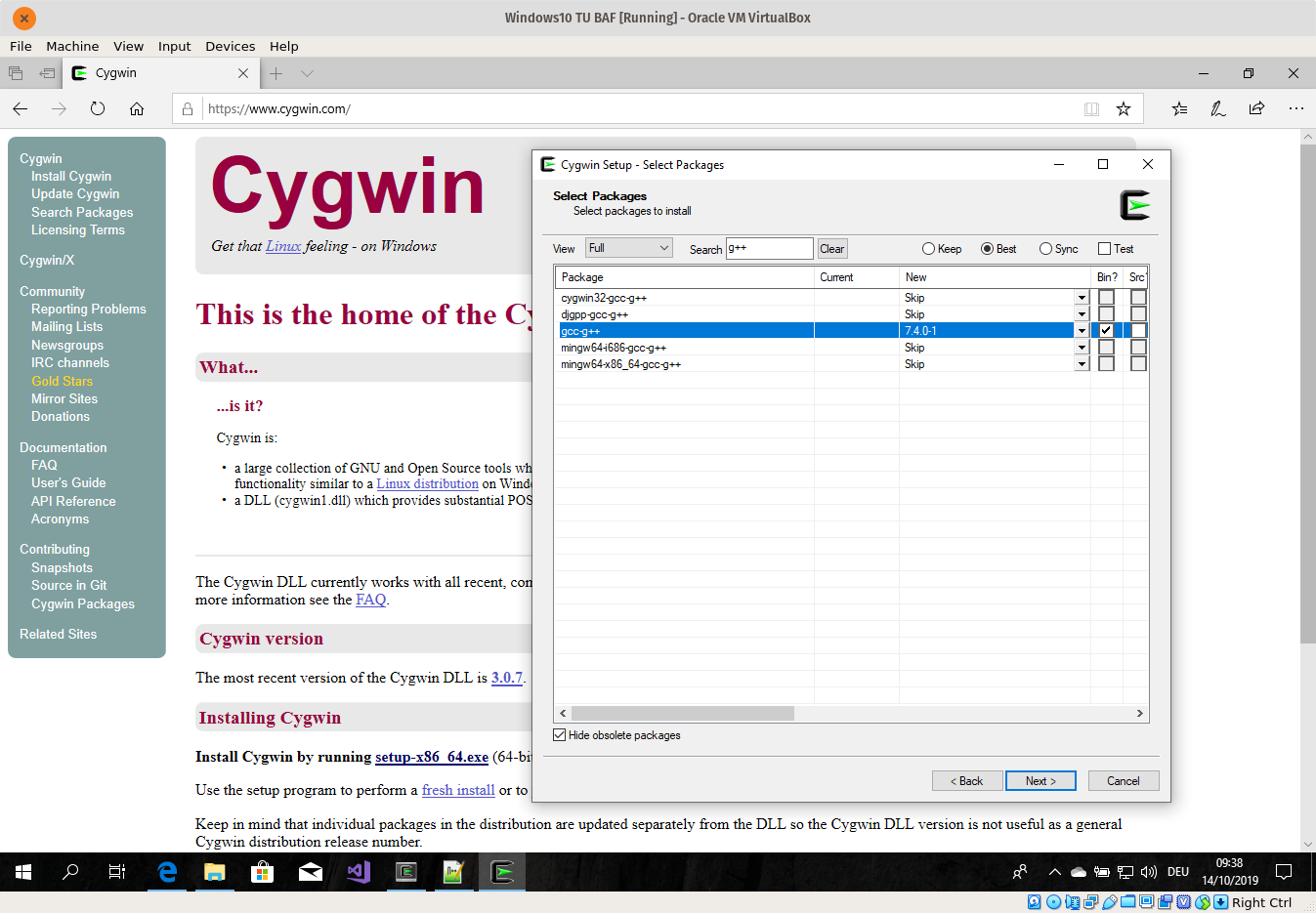Open version dropdown for gcc-g++ 7.4.0-1
Screen dimensions: 1316x913
point(1082,331)
